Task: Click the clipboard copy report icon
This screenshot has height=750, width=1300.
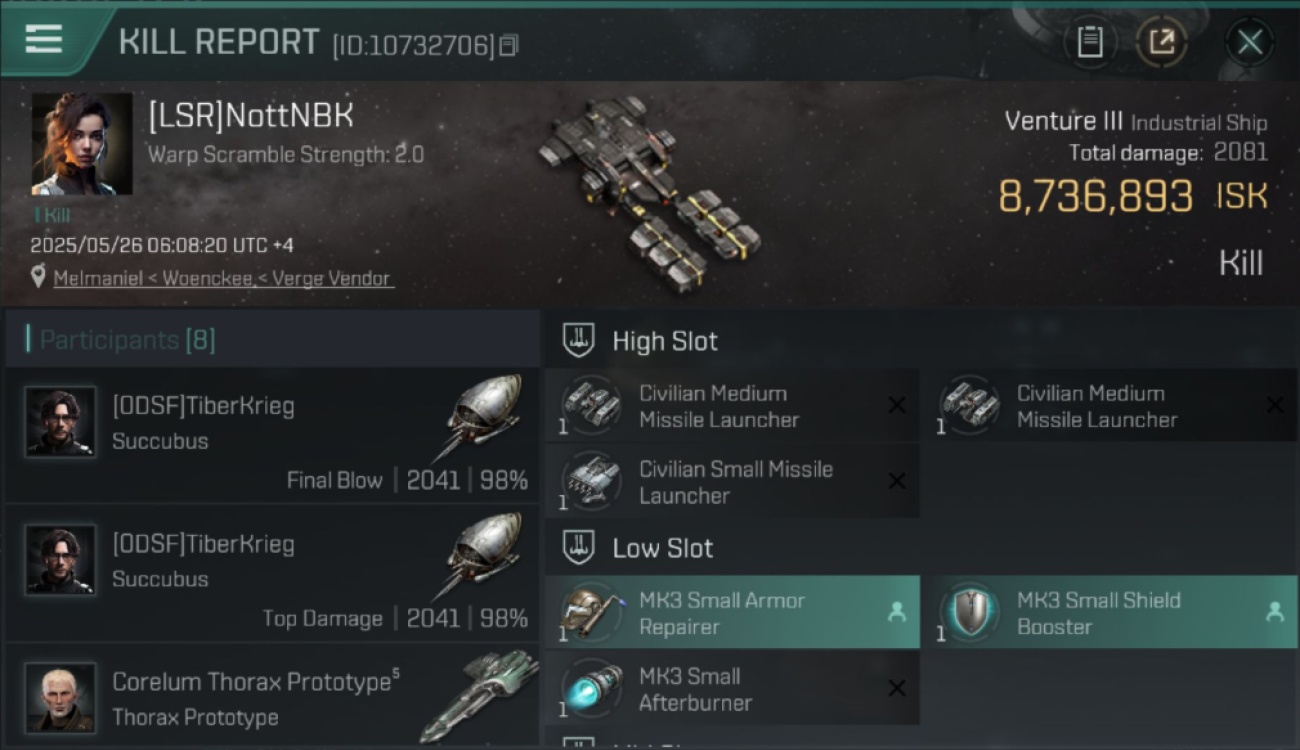Action: click(1090, 42)
